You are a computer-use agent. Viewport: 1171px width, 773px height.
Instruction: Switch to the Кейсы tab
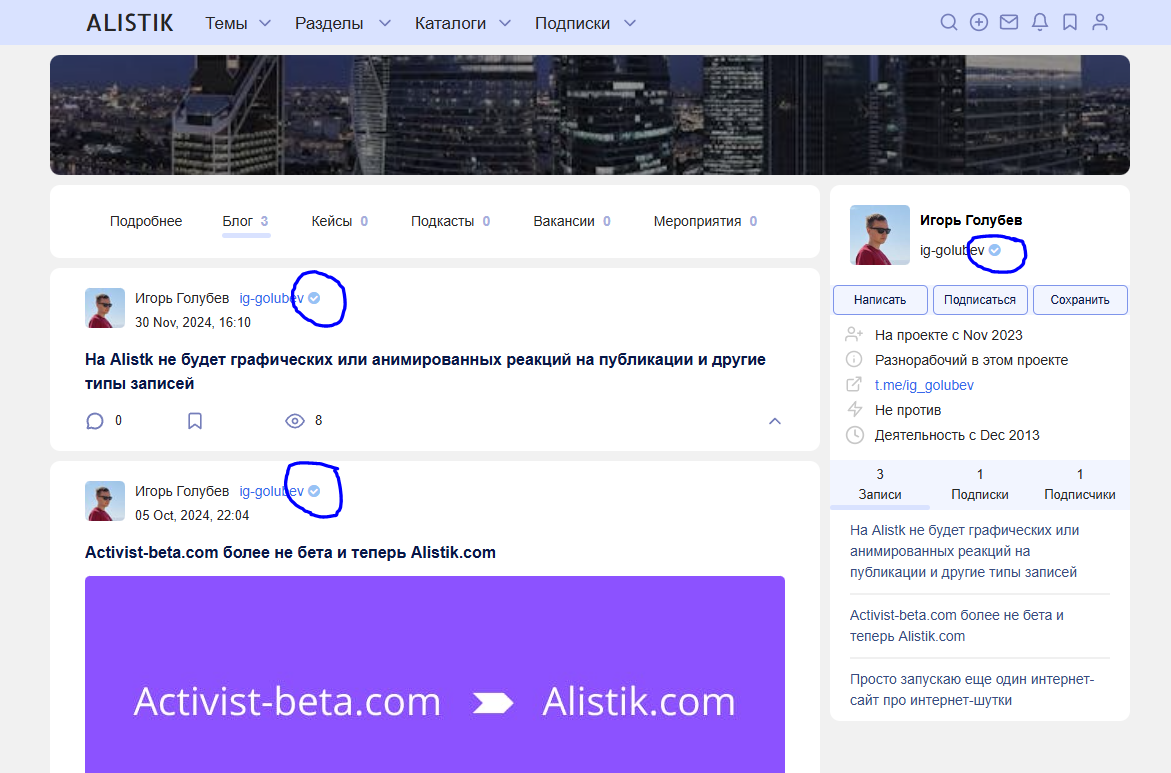[331, 221]
